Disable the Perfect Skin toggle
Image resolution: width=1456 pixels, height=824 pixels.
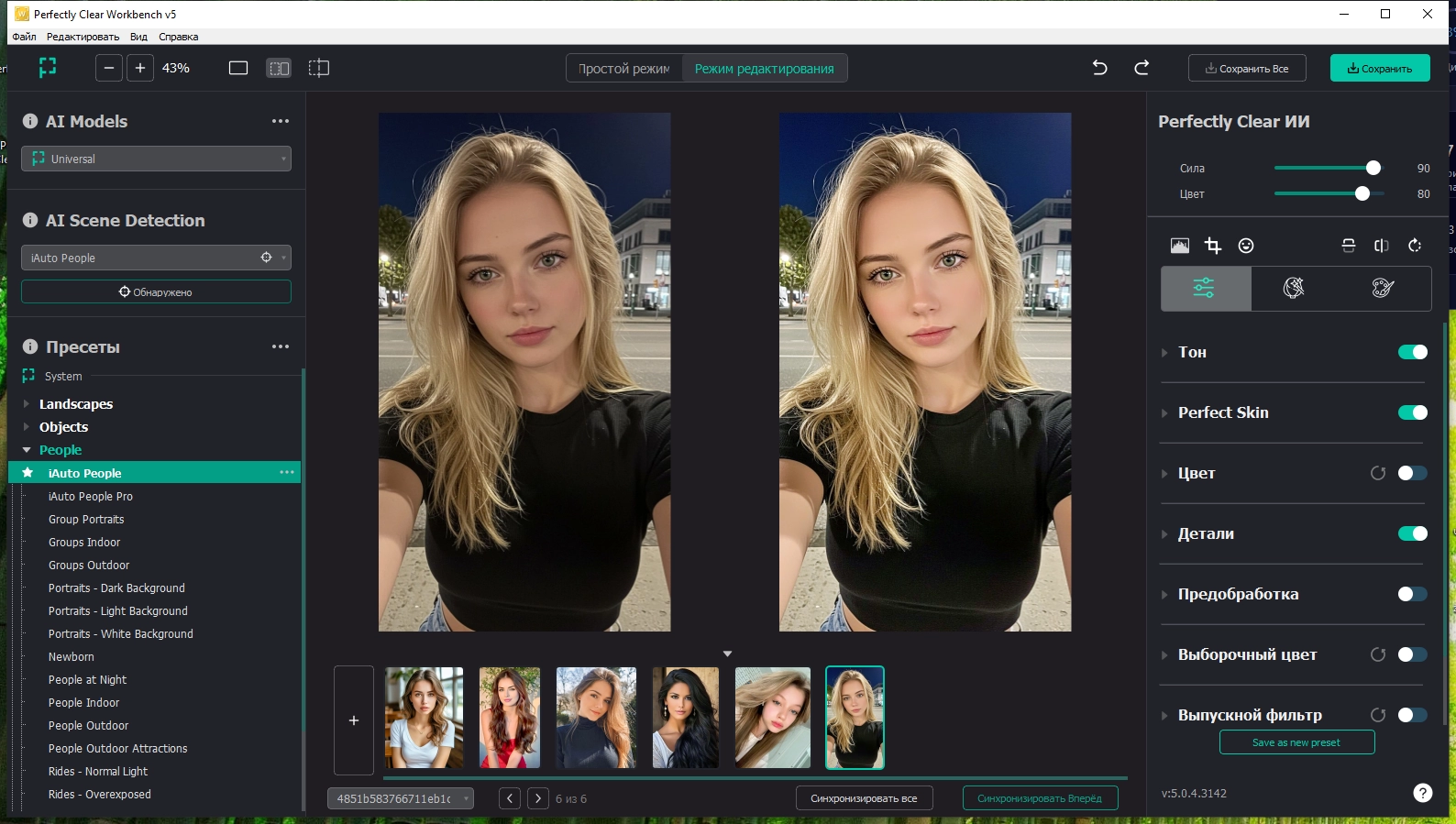[1413, 412]
